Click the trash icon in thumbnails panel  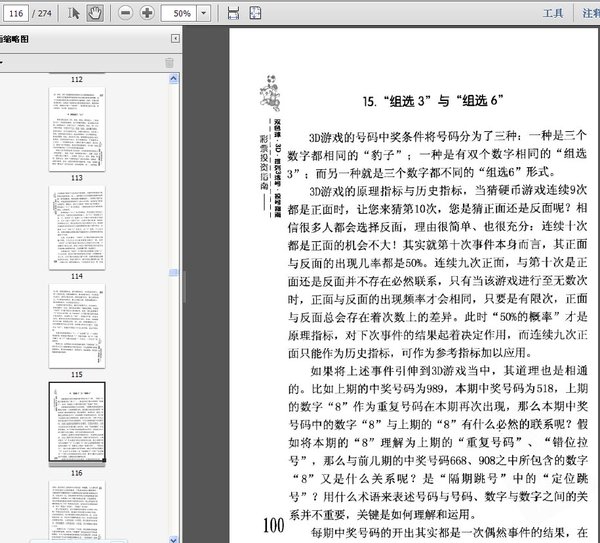click(x=169, y=62)
